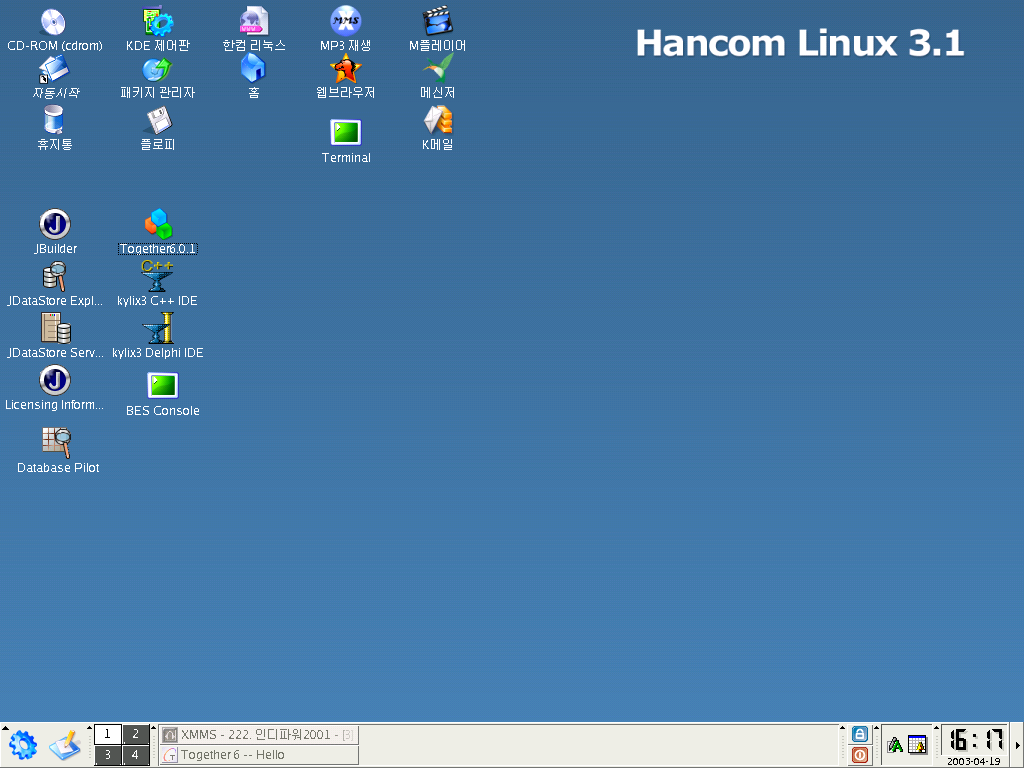Image resolution: width=1024 pixels, height=768 pixels.
Task: Click the panel hide arrow at right edge
Action: coord(1018,745)
